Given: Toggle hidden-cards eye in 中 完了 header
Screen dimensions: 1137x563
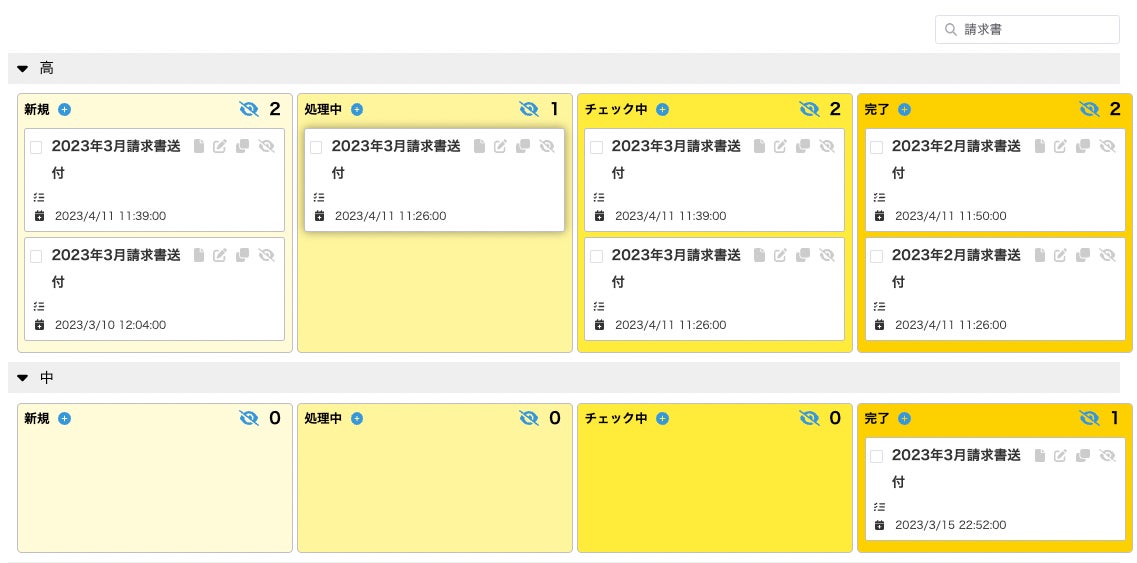Looking at the screenshot, I should pos(1089,419).
